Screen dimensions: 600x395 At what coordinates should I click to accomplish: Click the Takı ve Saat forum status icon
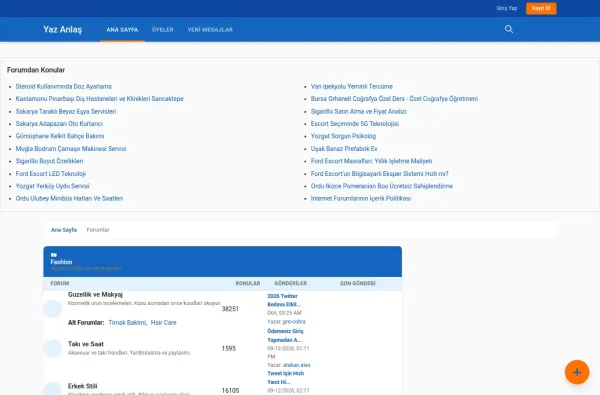coord(53,348)
